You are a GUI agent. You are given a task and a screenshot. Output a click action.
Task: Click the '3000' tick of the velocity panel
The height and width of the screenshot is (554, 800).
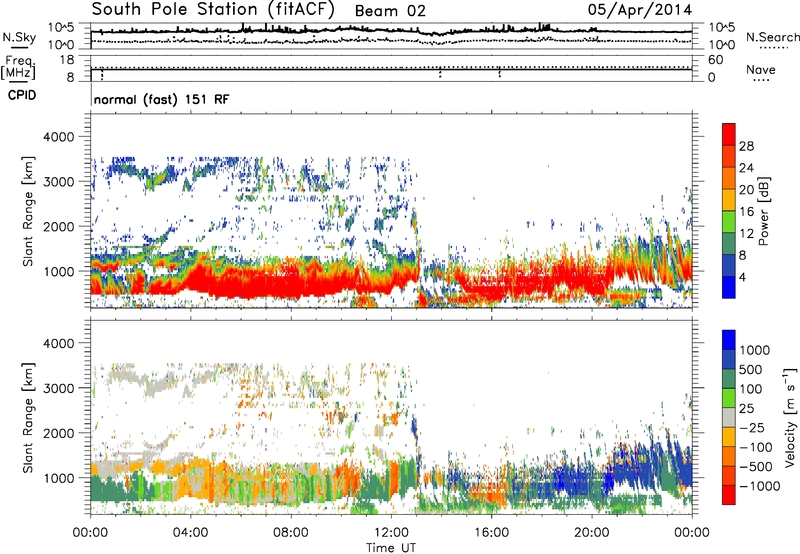(58, 388)
